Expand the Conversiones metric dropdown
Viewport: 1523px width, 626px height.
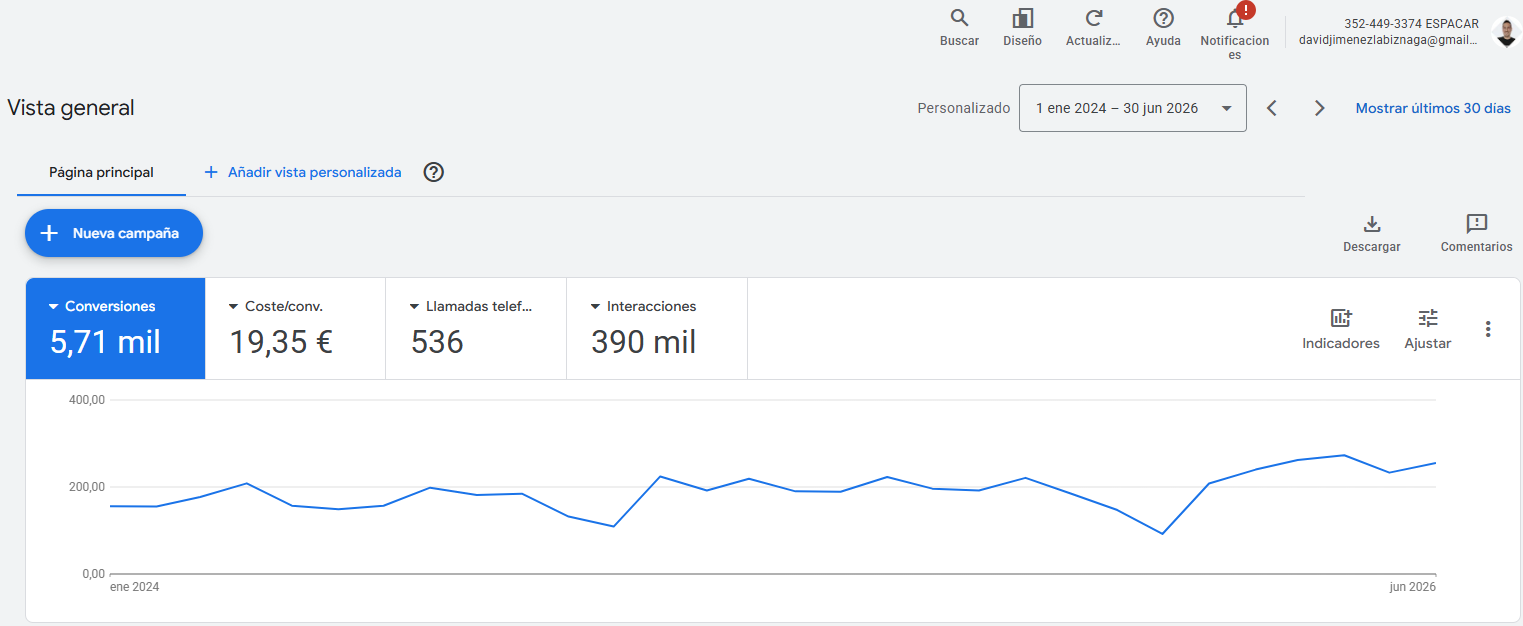coord(53,307)
